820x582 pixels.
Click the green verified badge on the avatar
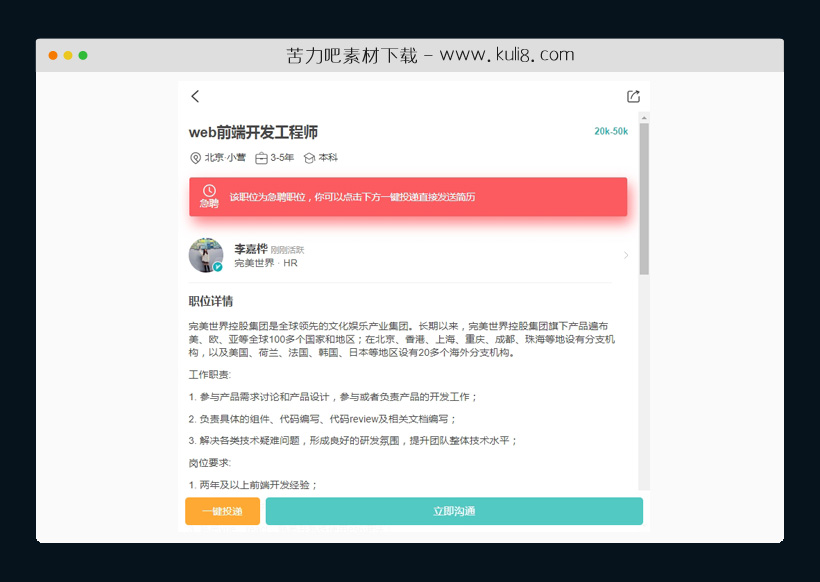219,268
